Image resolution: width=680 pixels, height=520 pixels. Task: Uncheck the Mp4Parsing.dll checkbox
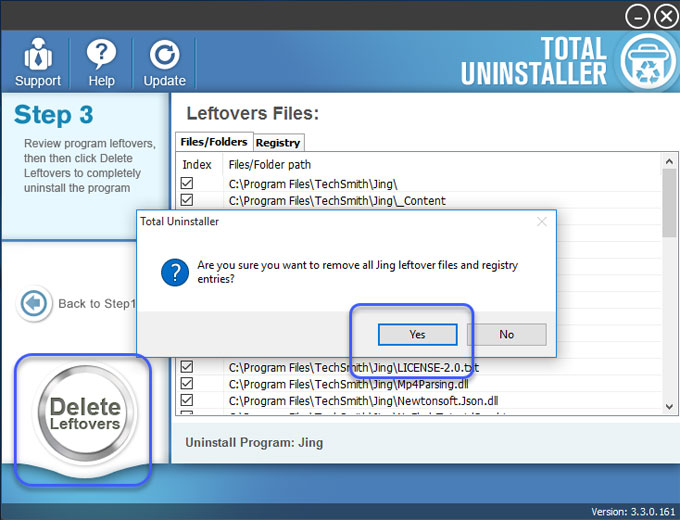coord(187,384)
